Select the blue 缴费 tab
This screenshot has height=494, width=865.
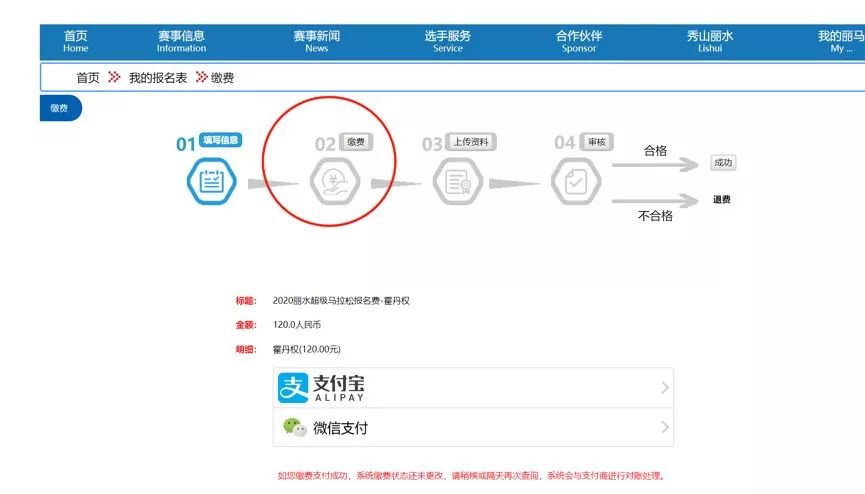tap(60, 108)
